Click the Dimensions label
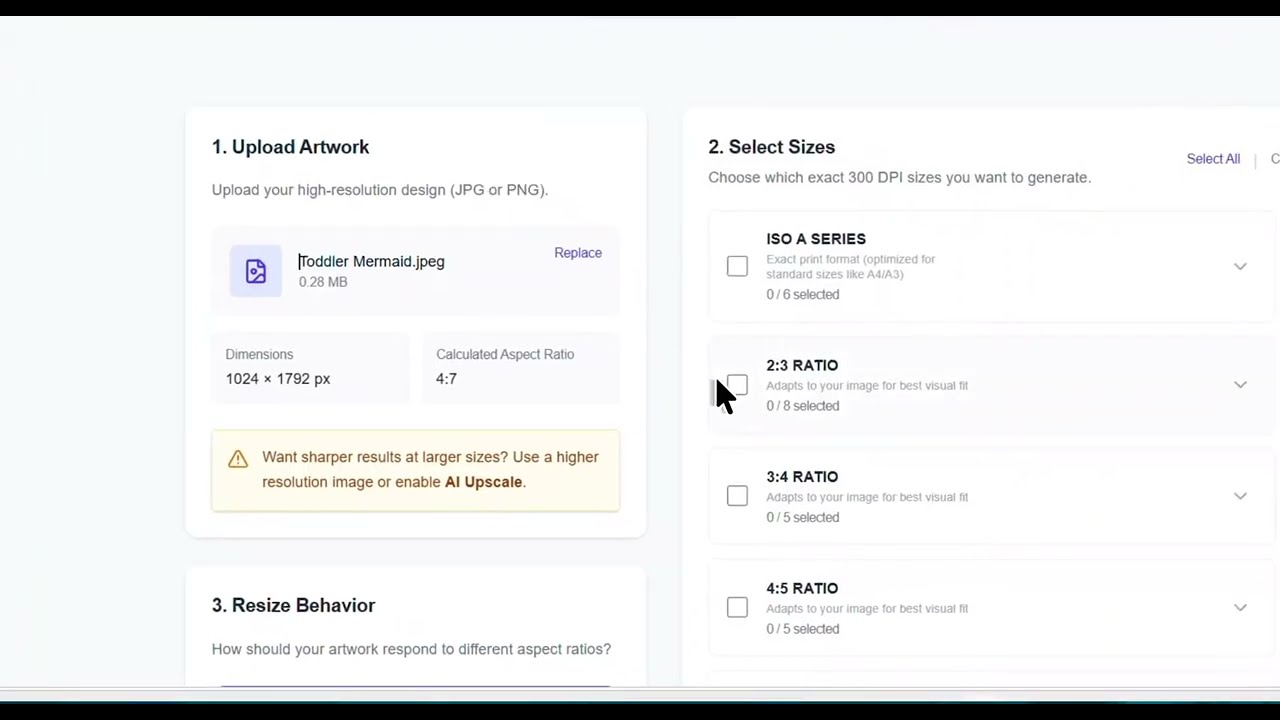 (x=259, y=354)
